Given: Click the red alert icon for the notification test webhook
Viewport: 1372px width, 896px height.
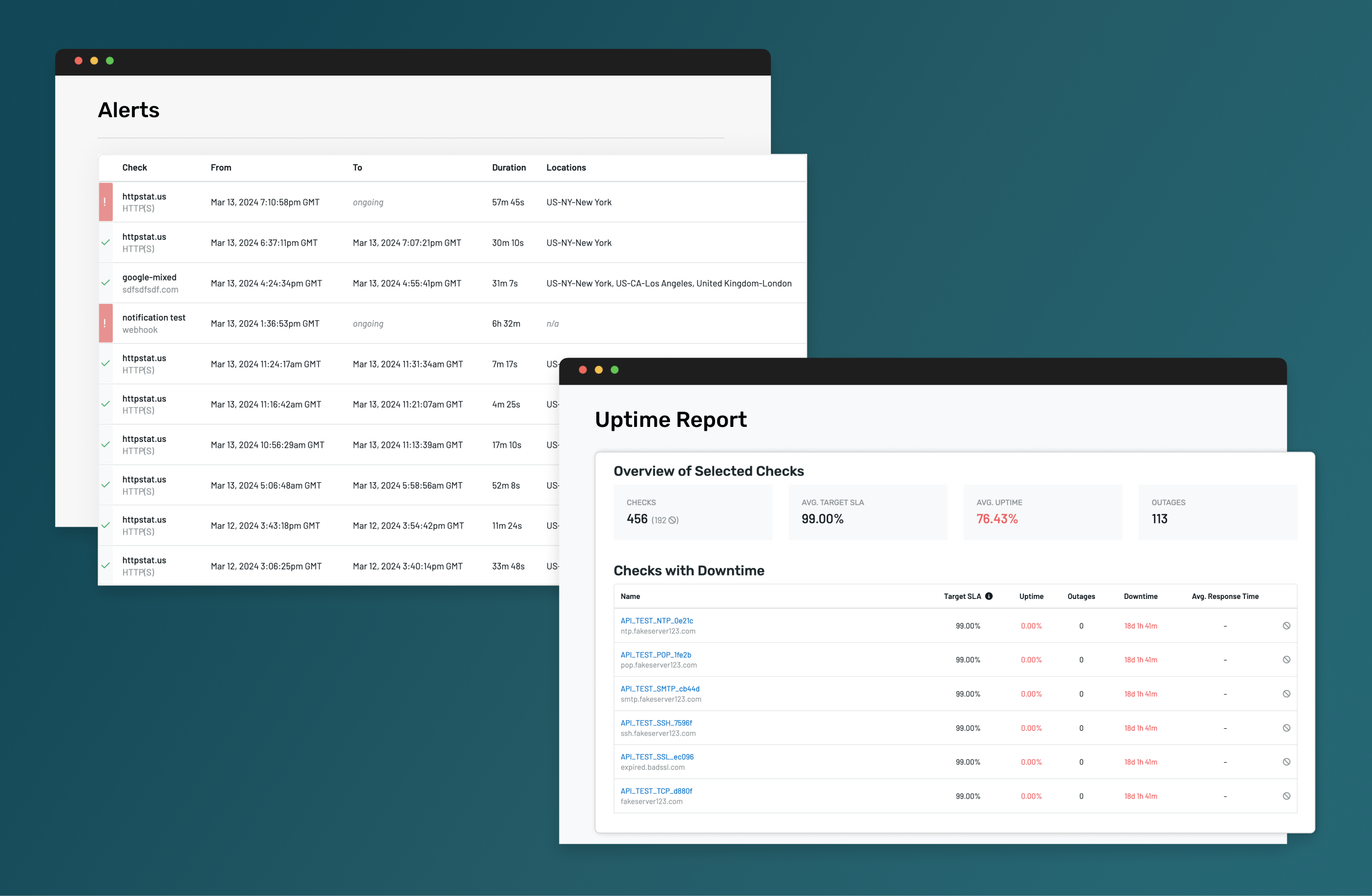Looking at the screenshot, I should pyautogui.click(x=106, y=323).
